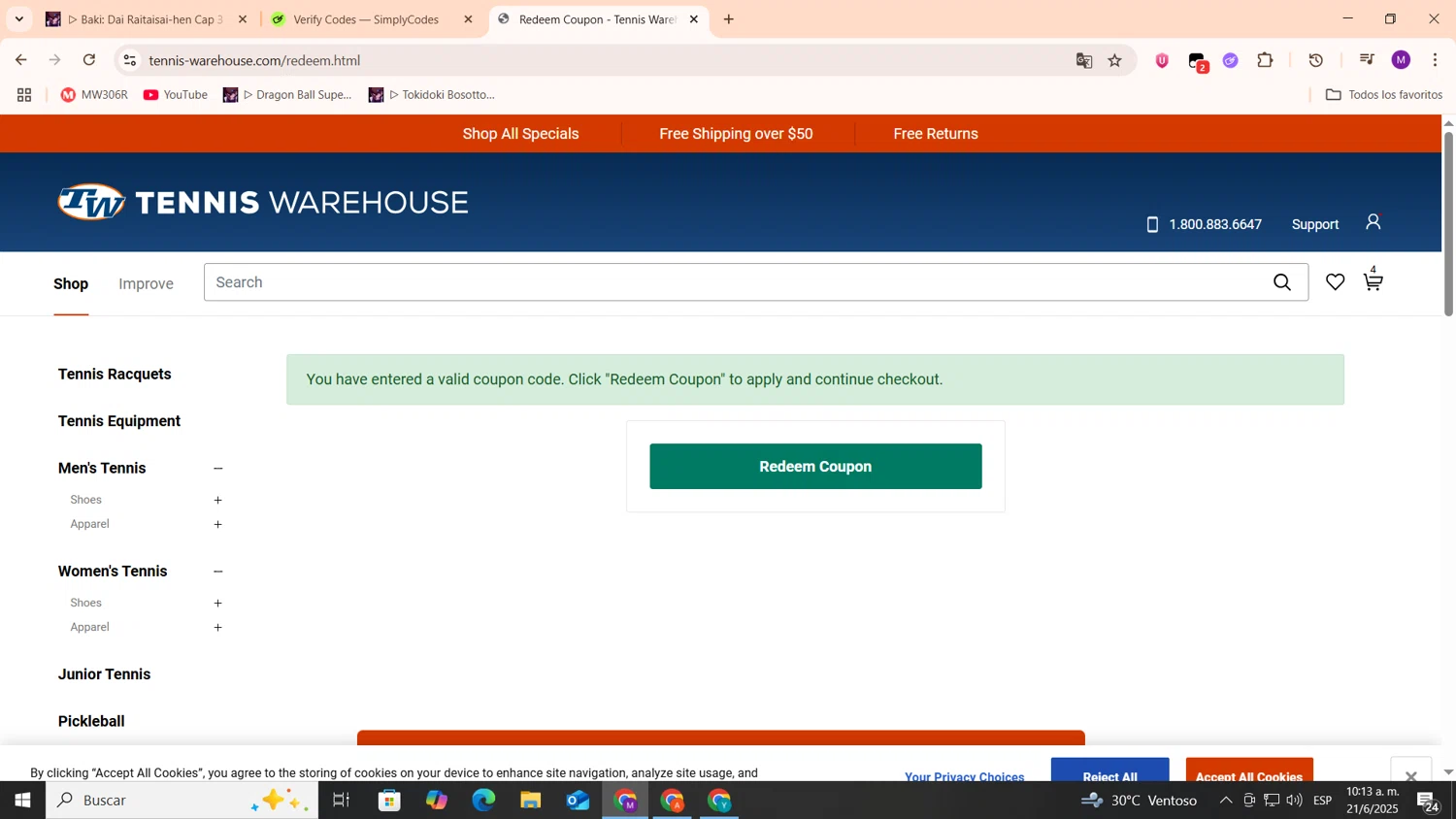Select the Shop tab

click(x=71, y=284)
